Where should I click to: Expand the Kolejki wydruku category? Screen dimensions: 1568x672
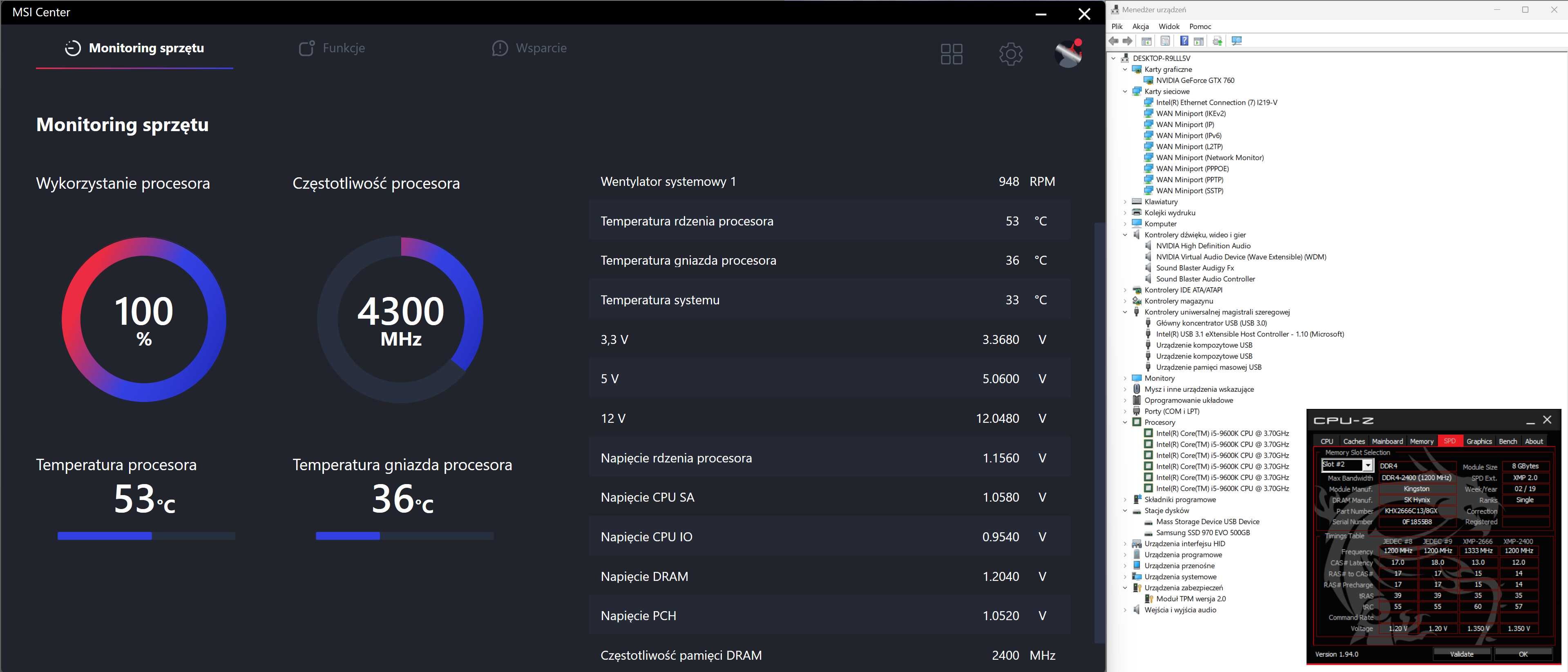pos(1125,212)
